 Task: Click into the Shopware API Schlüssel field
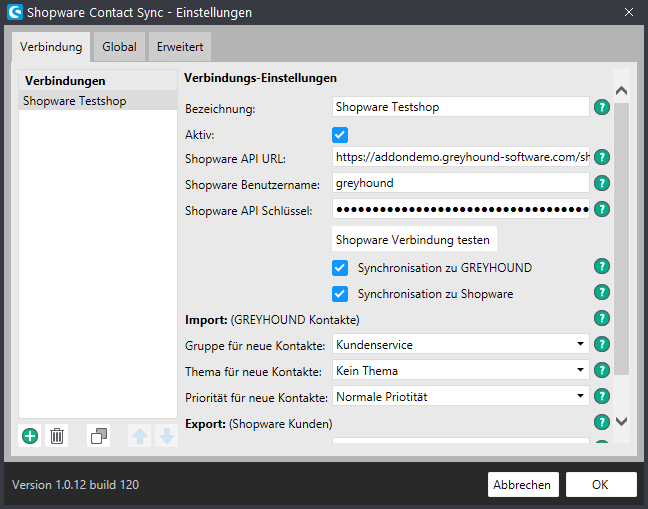(461, 209)
